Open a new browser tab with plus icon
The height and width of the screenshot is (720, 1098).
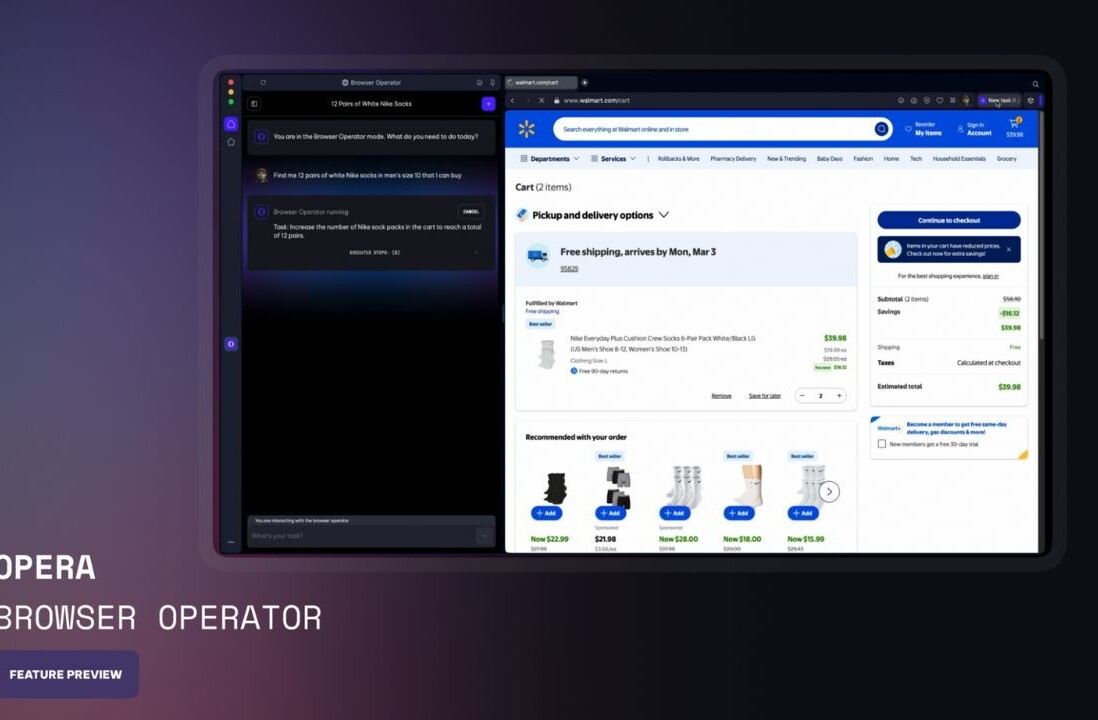coord(585,82)
